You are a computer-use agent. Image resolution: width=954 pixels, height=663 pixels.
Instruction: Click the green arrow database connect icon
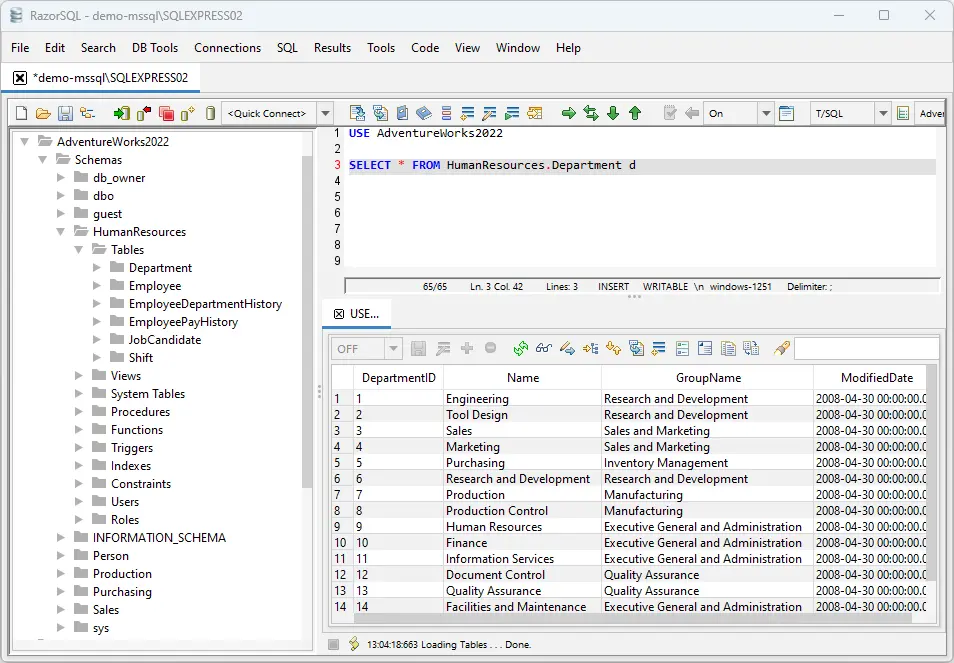tap(121, 114)
